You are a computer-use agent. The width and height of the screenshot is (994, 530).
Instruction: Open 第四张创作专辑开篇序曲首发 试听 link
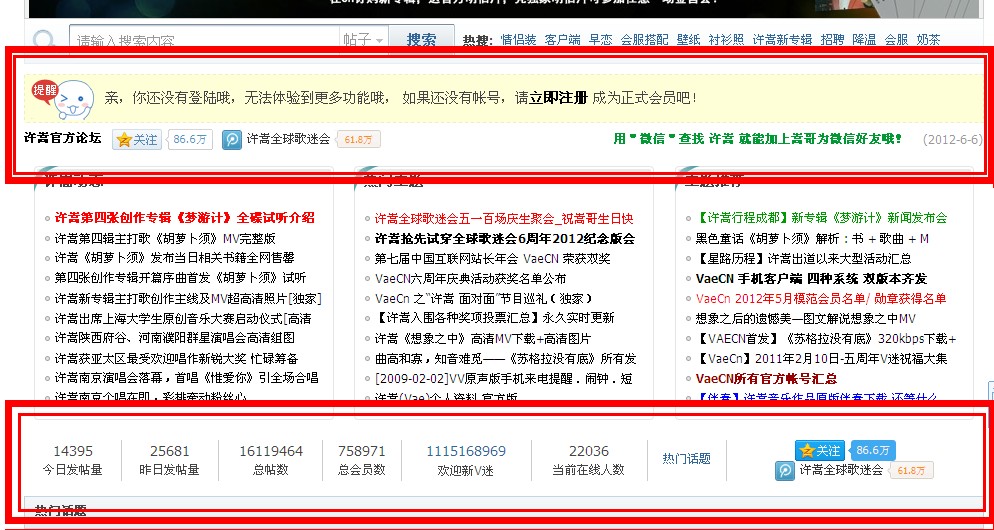coord(180,278)
